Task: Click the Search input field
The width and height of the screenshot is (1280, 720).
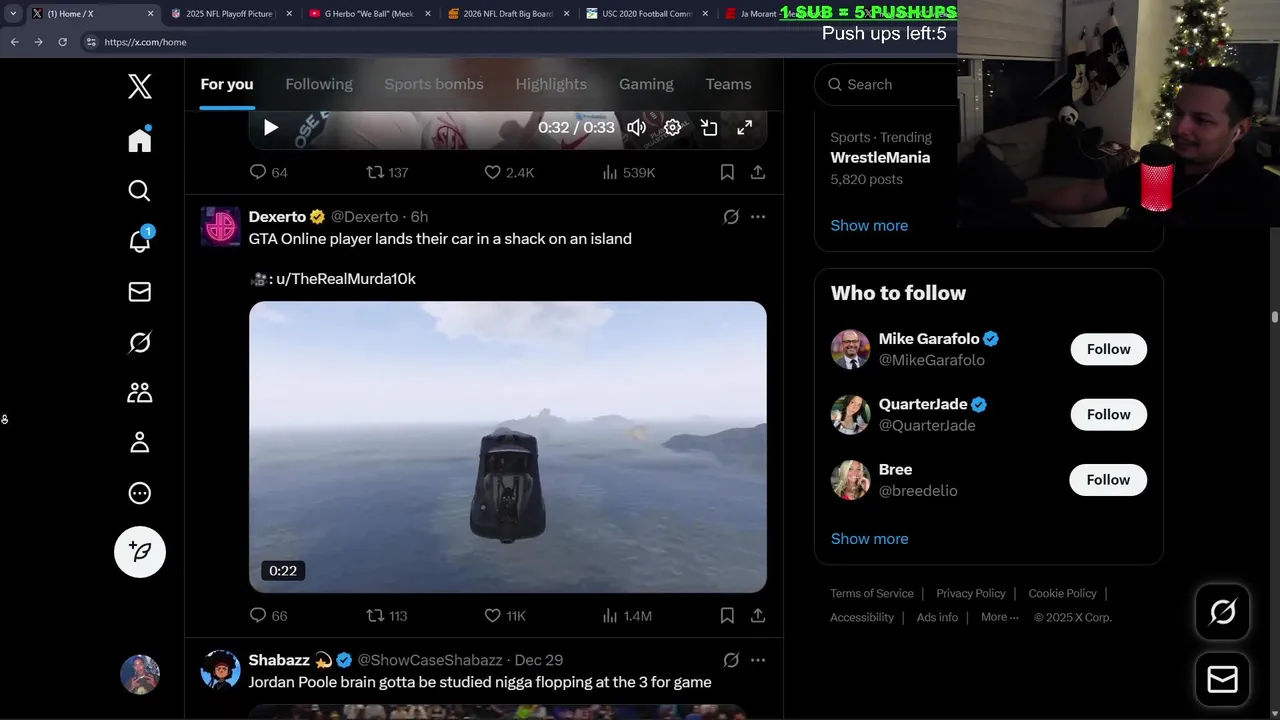Action: pos(888,84)
